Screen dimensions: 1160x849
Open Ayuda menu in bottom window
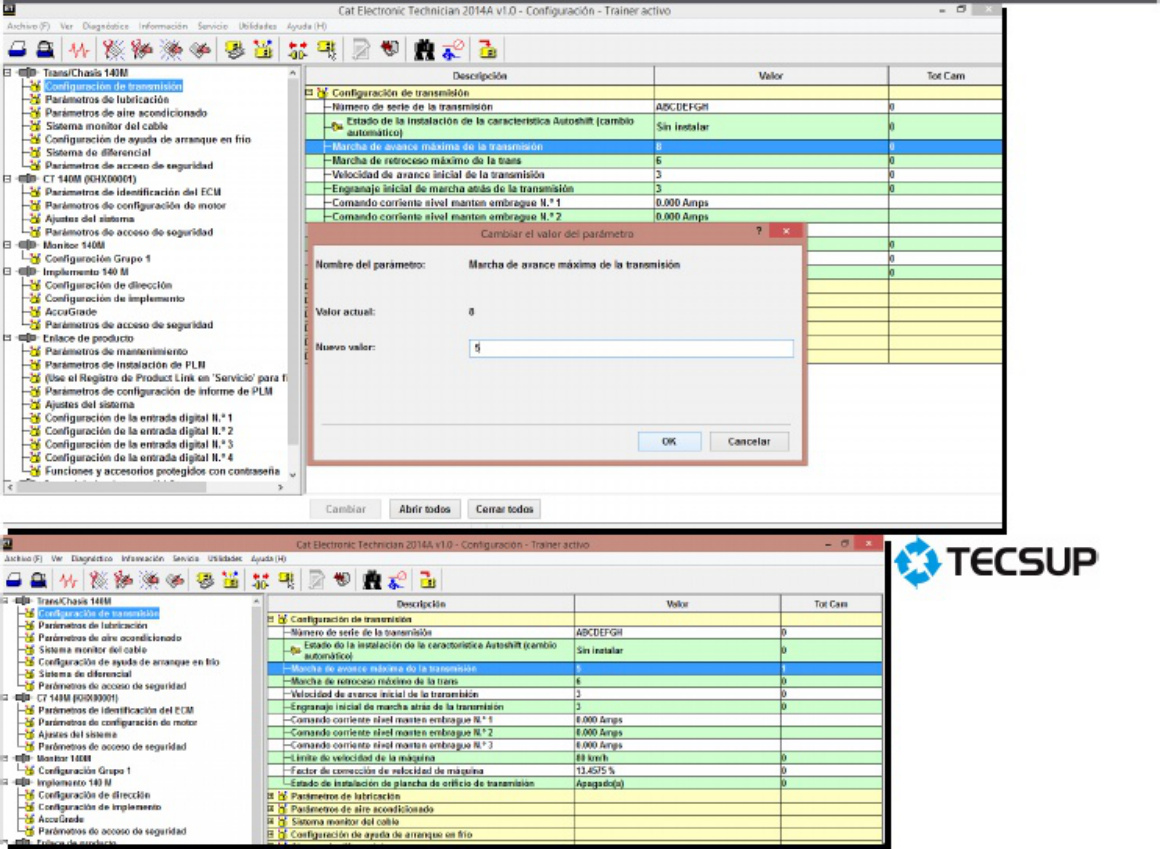[268, 558]
